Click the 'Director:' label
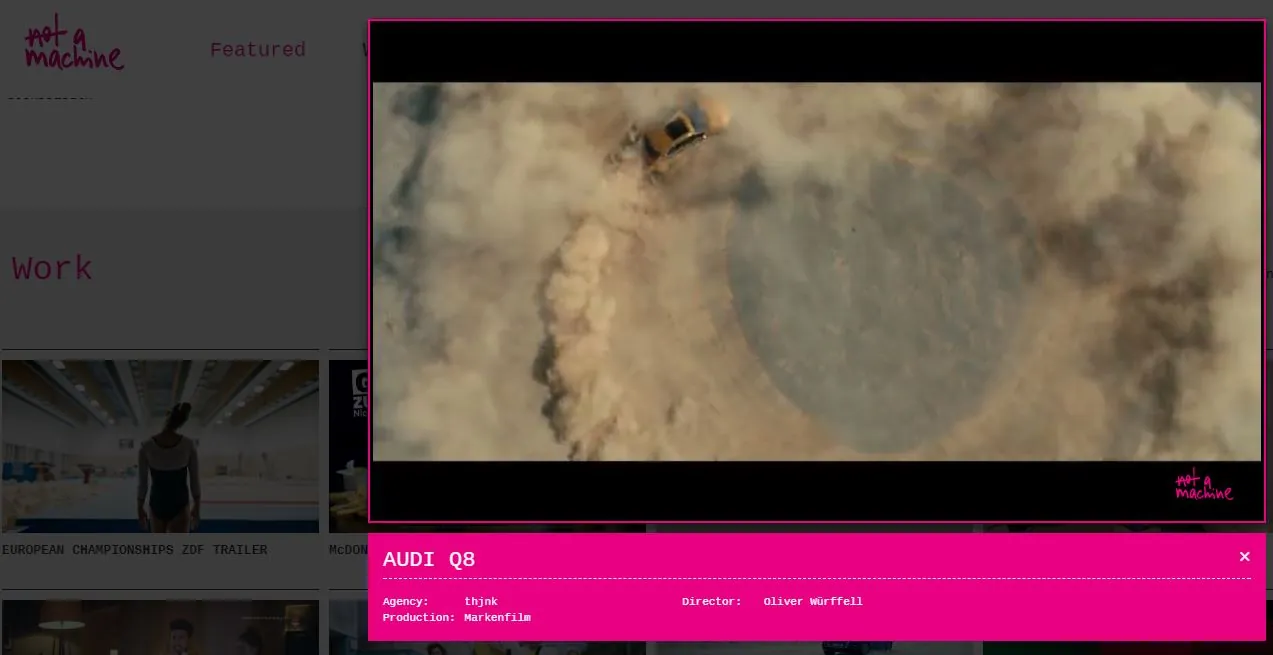 [x=712, y=601]
